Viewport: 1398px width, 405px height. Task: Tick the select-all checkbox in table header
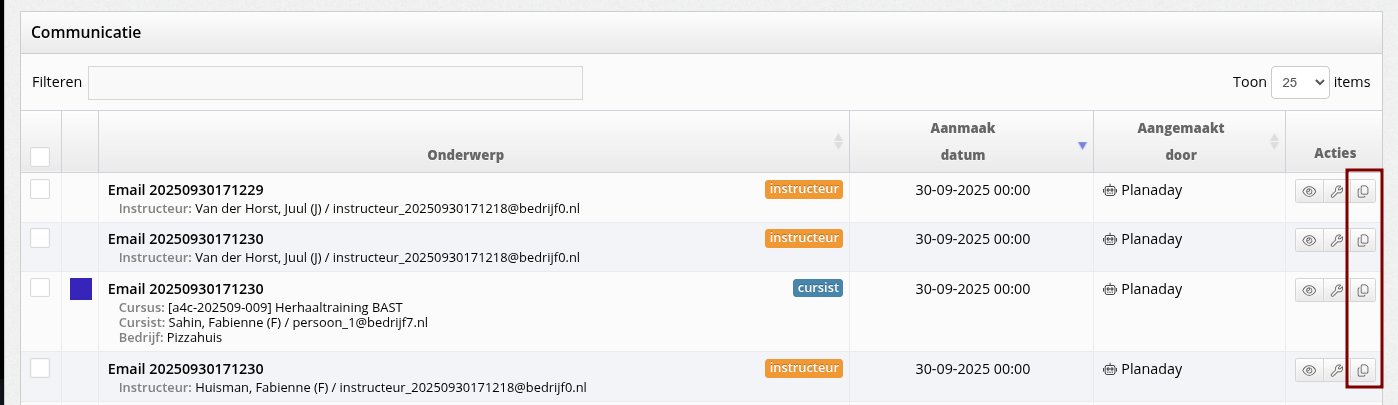(40, 157)
